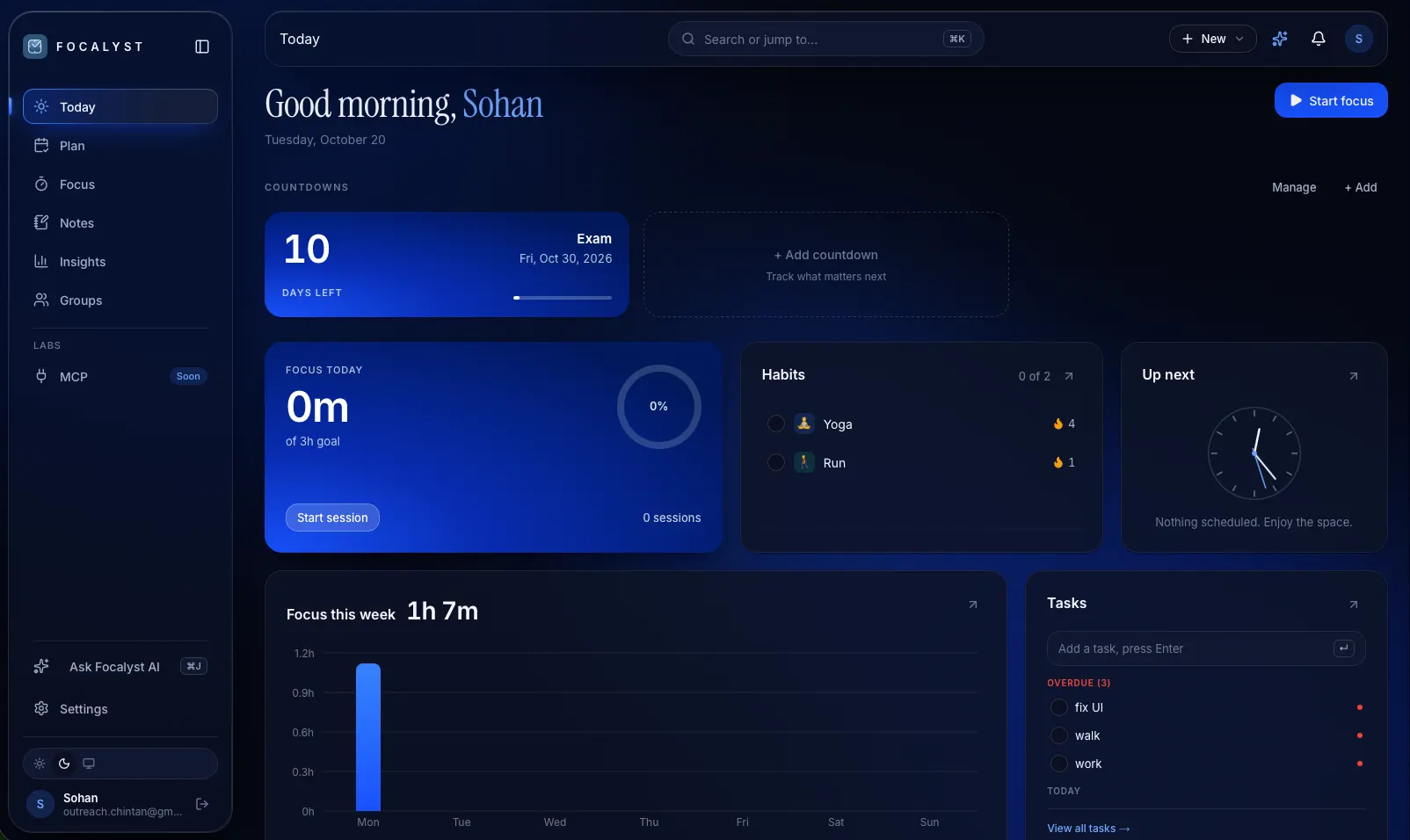Open Insights in sidebar
This screenshot has width=1410, height=840.
[x=120, y=262]
